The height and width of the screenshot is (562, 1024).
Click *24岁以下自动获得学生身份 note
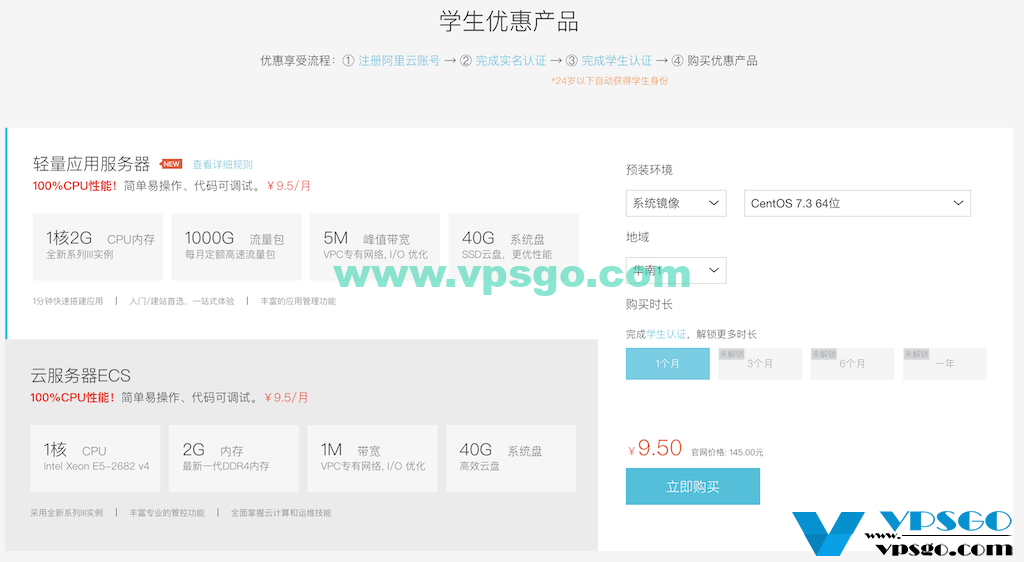pyautogui.click(x=609, y=81)
